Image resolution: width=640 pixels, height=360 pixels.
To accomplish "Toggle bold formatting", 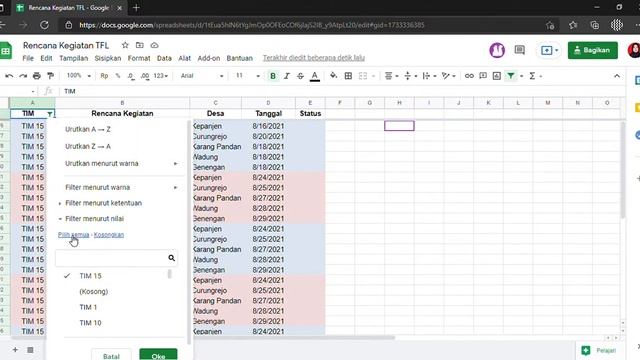I will 273,76.
